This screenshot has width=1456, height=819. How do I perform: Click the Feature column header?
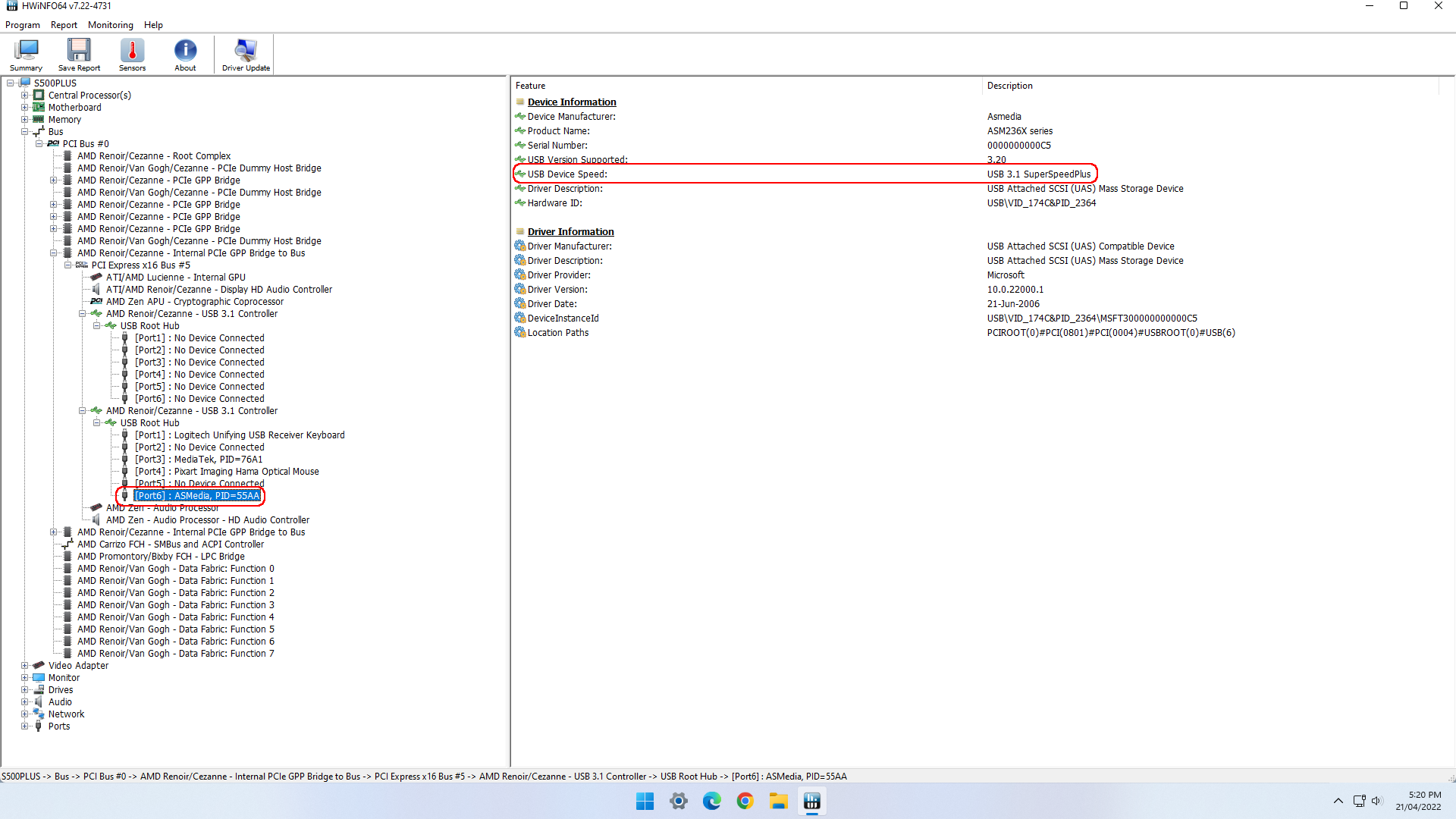click(x=746, y=86)
